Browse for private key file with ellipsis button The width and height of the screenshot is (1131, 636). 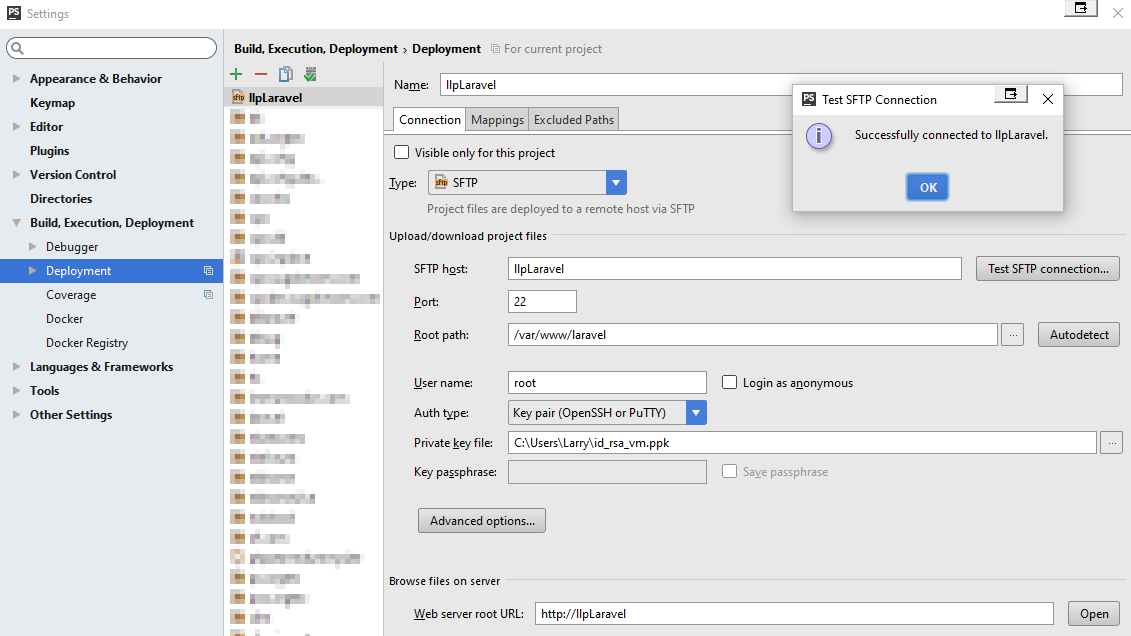1112,443
